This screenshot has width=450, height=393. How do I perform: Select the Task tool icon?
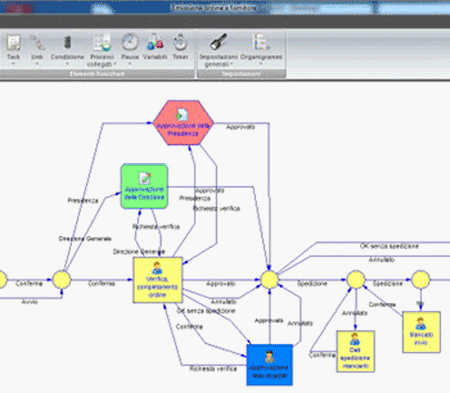pyautogui.click(x=13, y=43)
